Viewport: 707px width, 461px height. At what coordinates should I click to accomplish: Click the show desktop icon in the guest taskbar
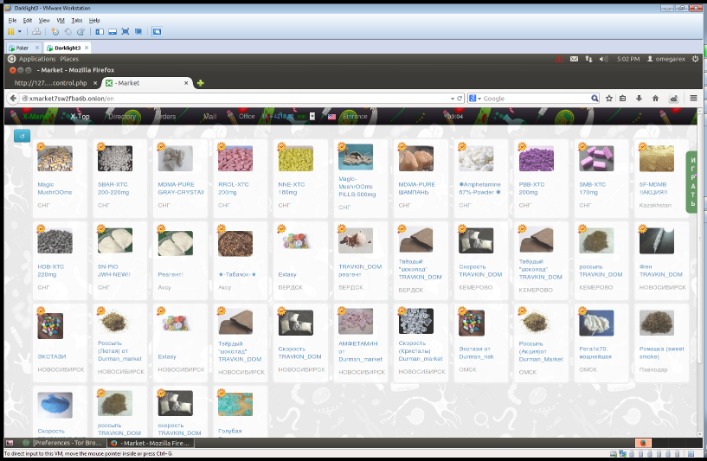[9, 443]
